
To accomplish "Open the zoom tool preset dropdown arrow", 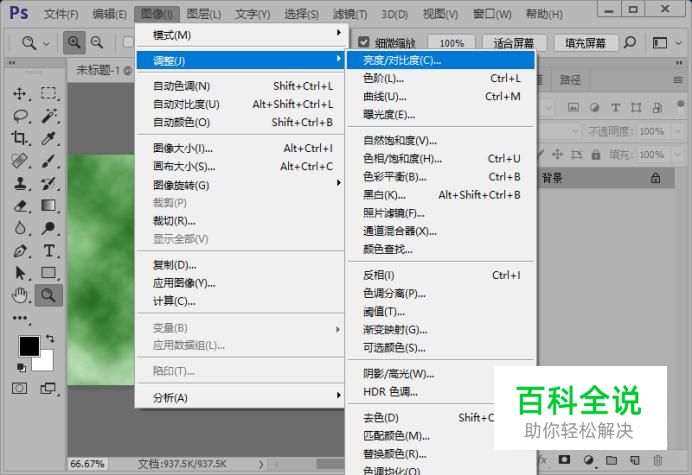I will pos(46,43).
